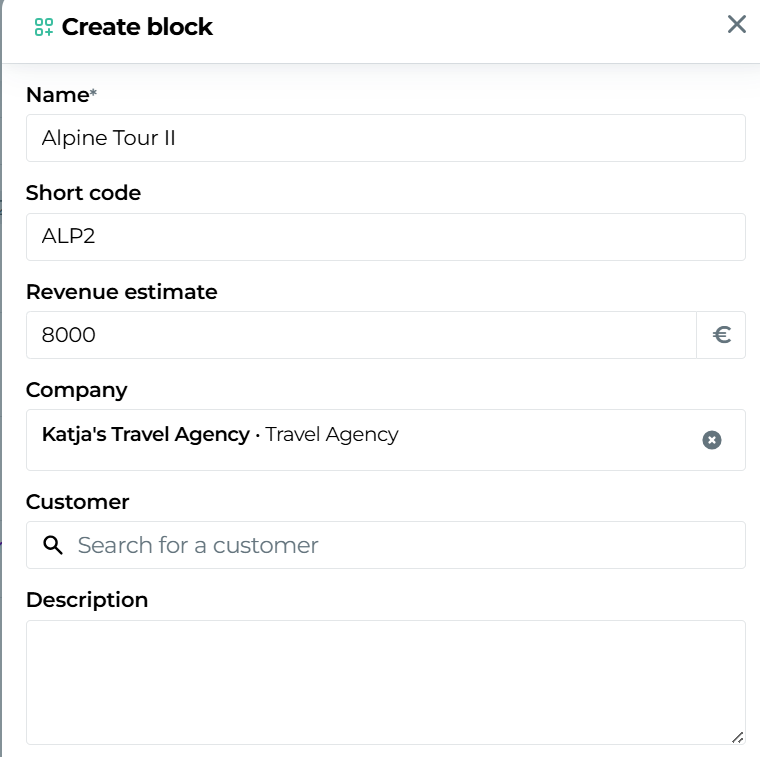
Task: Click the Short code label
Action: [83, 193]
